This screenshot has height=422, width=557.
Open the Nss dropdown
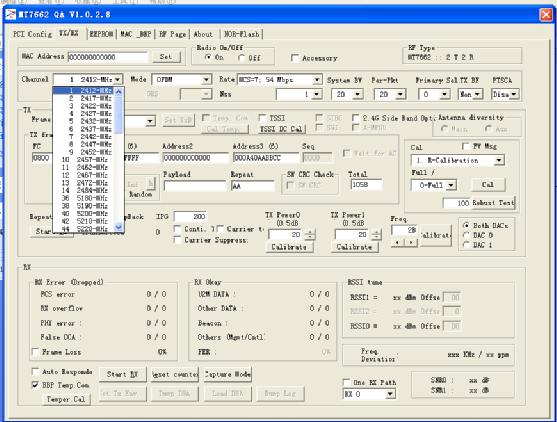tap(317, 94)
